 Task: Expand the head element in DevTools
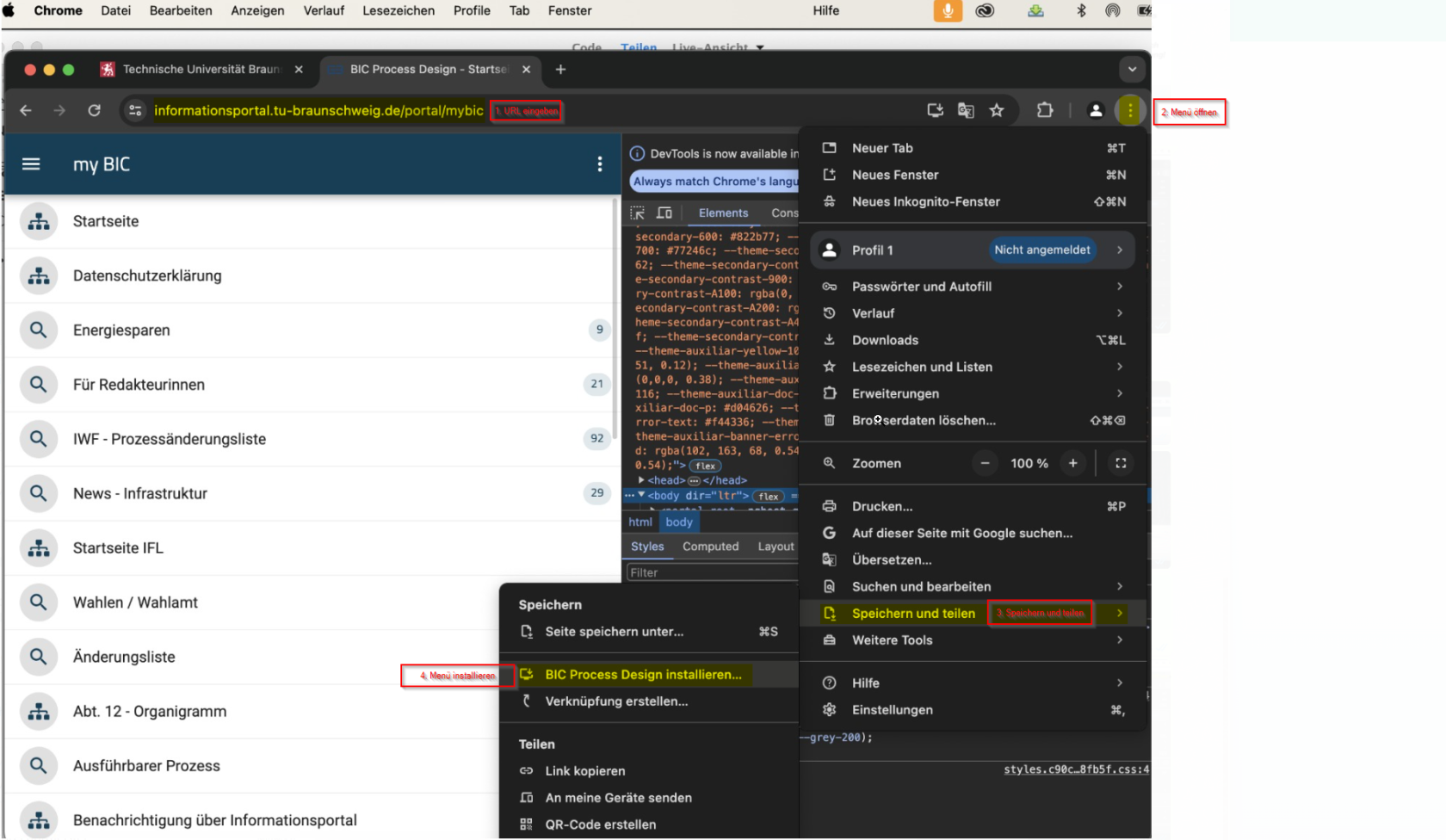(641, 480)
